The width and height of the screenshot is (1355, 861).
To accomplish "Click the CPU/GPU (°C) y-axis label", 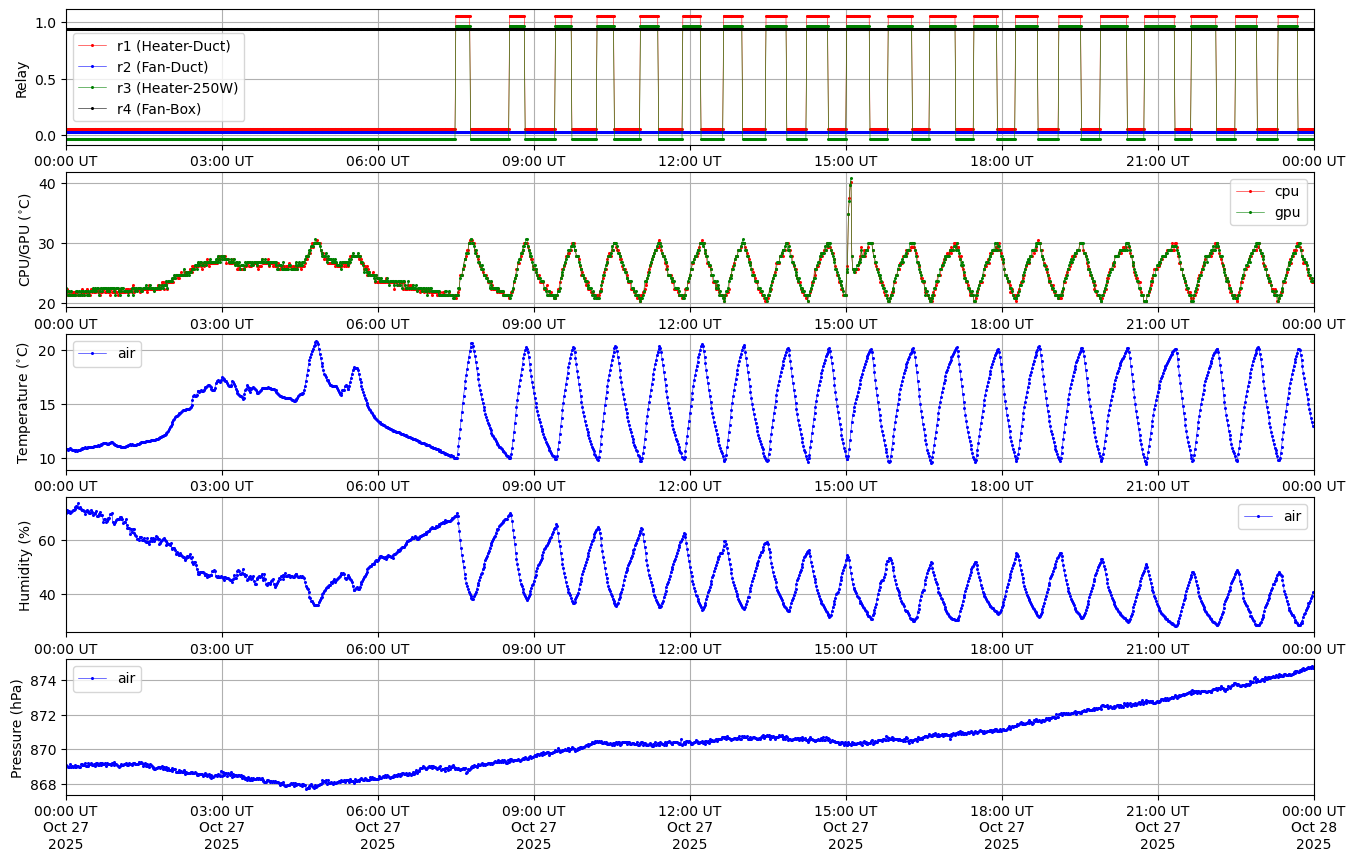I will click(22, 239).
